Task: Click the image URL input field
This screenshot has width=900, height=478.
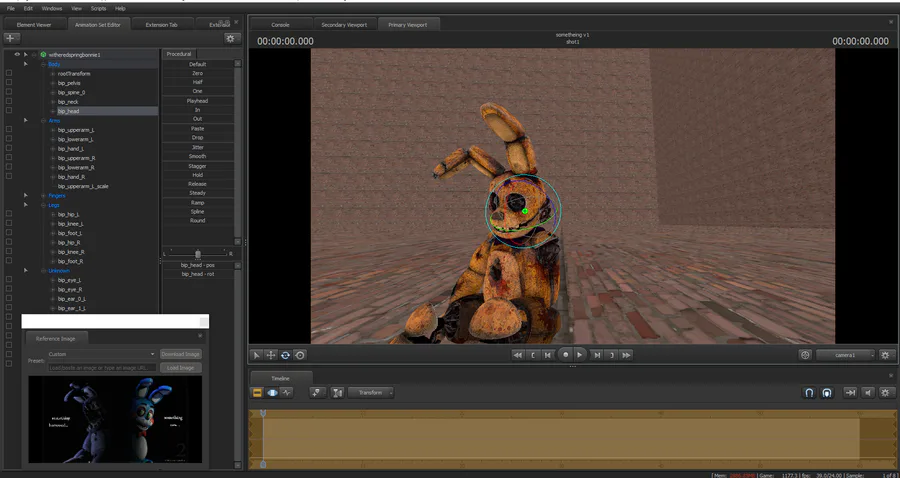Action: [102, 368]
